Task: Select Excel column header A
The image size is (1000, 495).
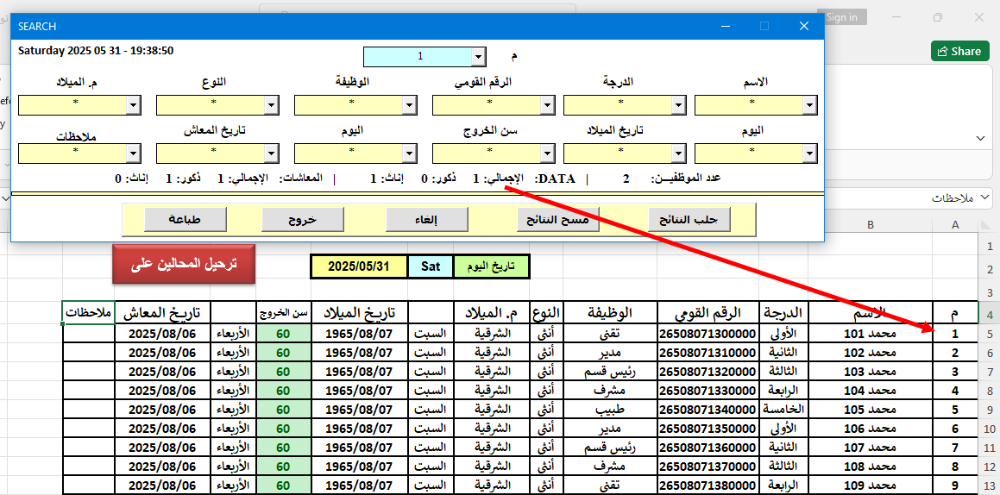Action: (955, 224)
